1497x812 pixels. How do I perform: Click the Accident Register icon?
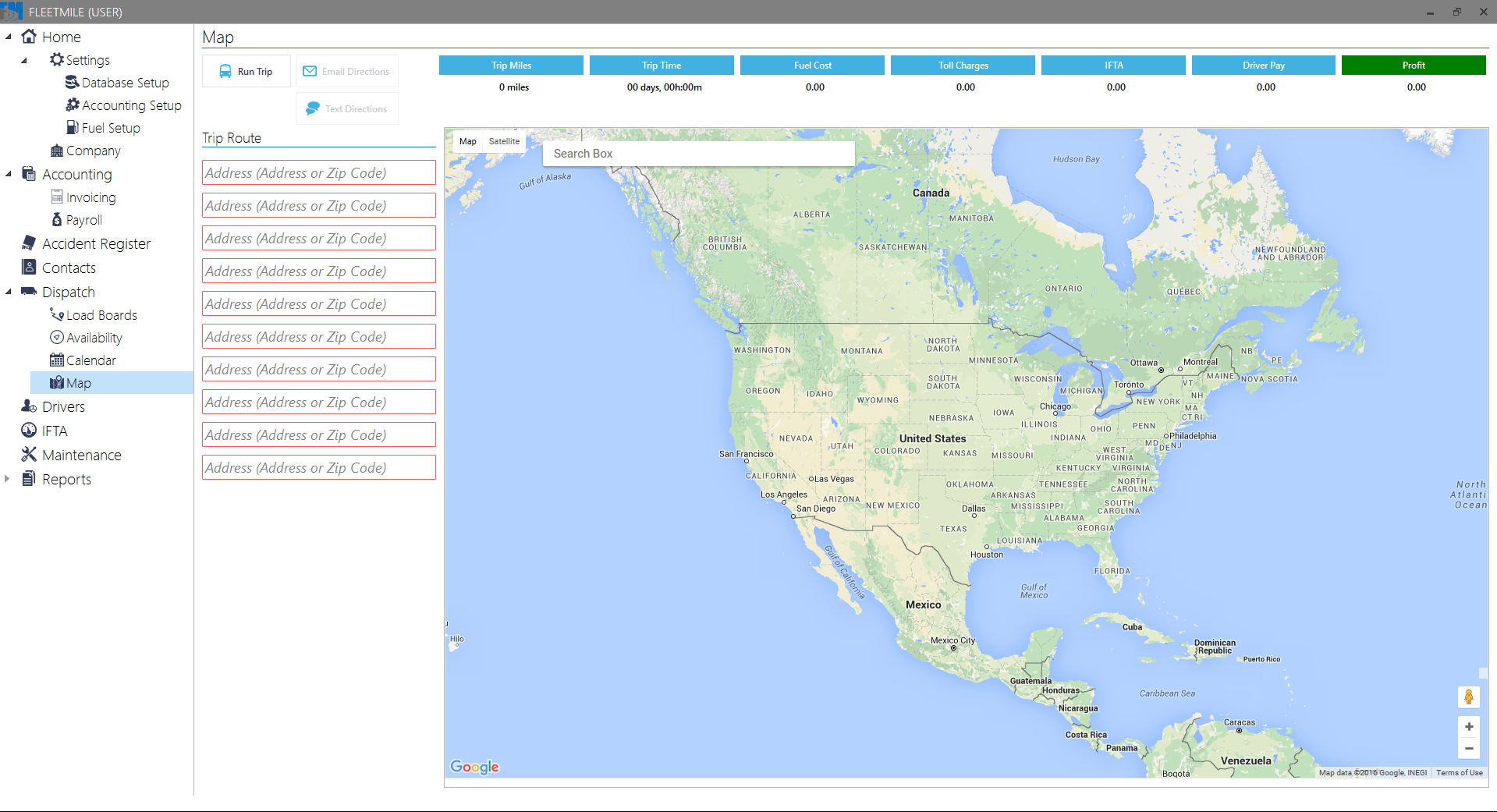coord(29,243)
